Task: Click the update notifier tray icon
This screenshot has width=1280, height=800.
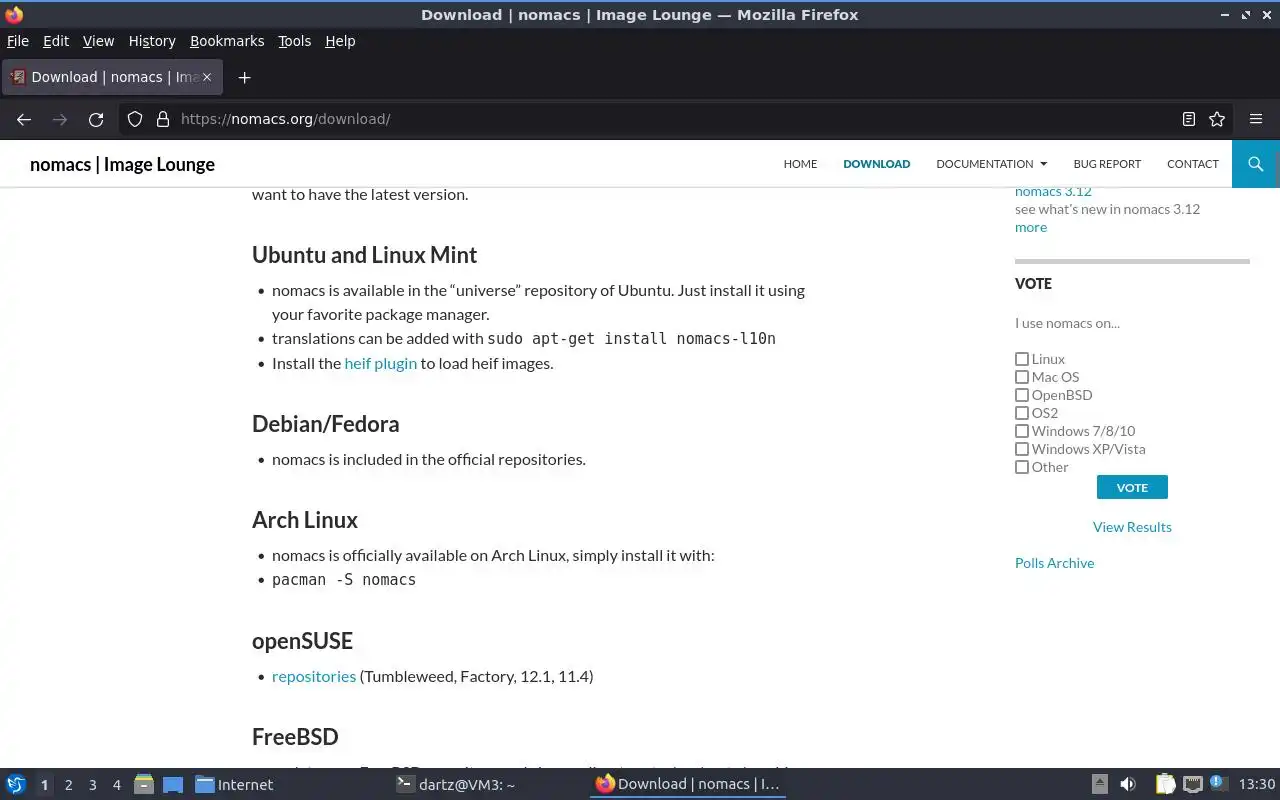Action: click(x=1218, y=783)
